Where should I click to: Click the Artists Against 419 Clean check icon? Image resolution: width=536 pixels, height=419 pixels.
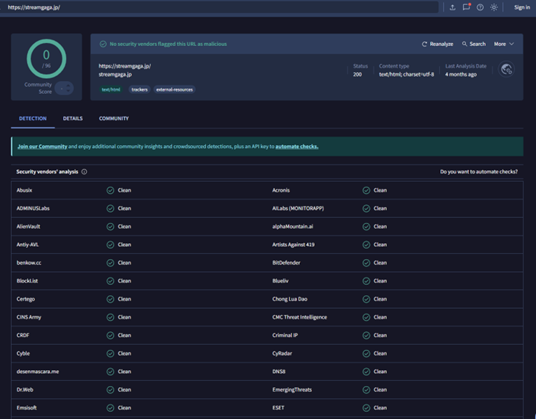366,245
